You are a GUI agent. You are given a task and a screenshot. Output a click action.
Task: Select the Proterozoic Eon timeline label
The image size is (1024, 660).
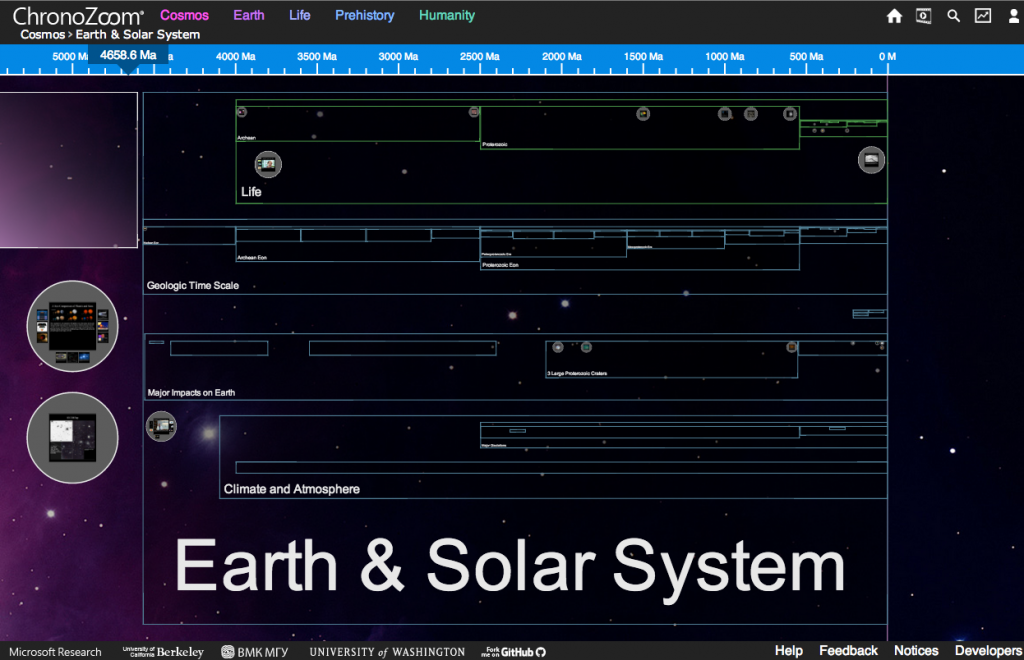click(x=500, y=265)
